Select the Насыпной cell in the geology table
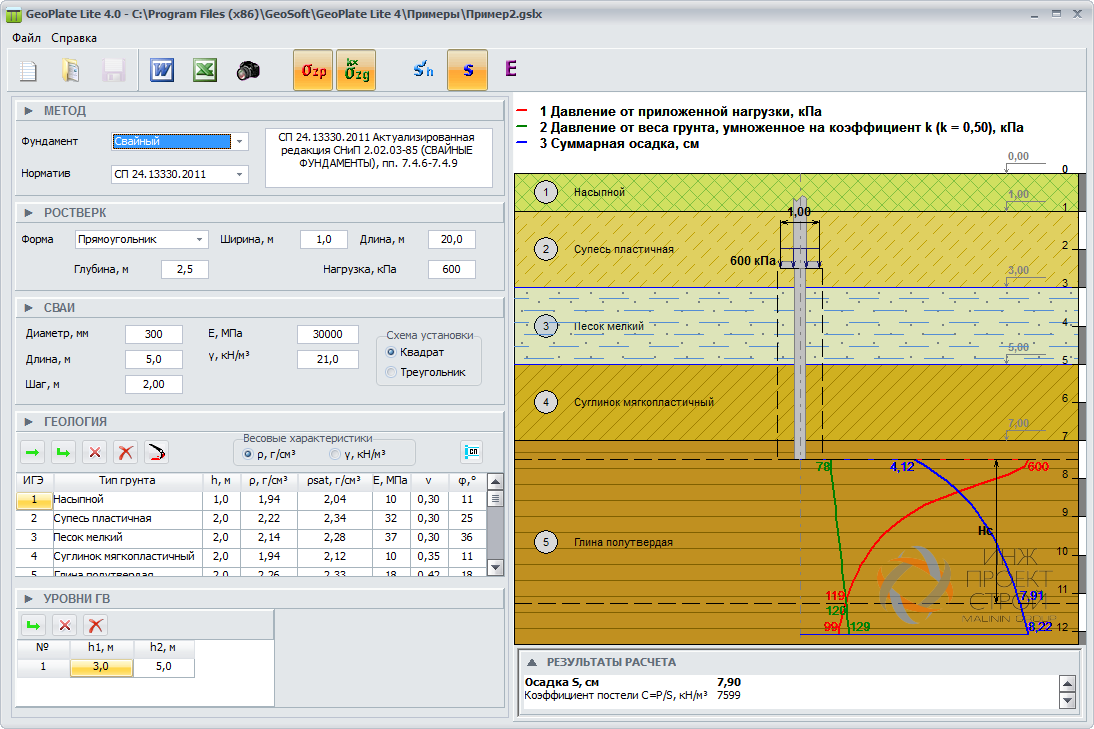 128,499
